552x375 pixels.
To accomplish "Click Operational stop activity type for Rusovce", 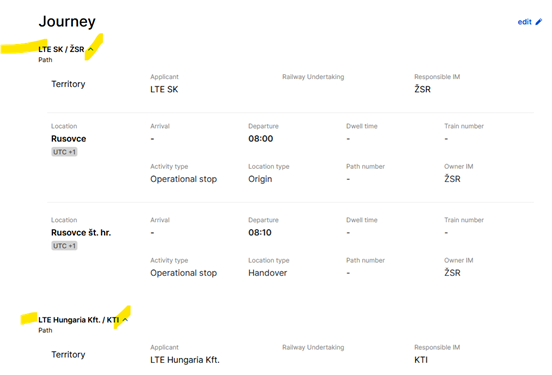I will (x=183, y=179).
